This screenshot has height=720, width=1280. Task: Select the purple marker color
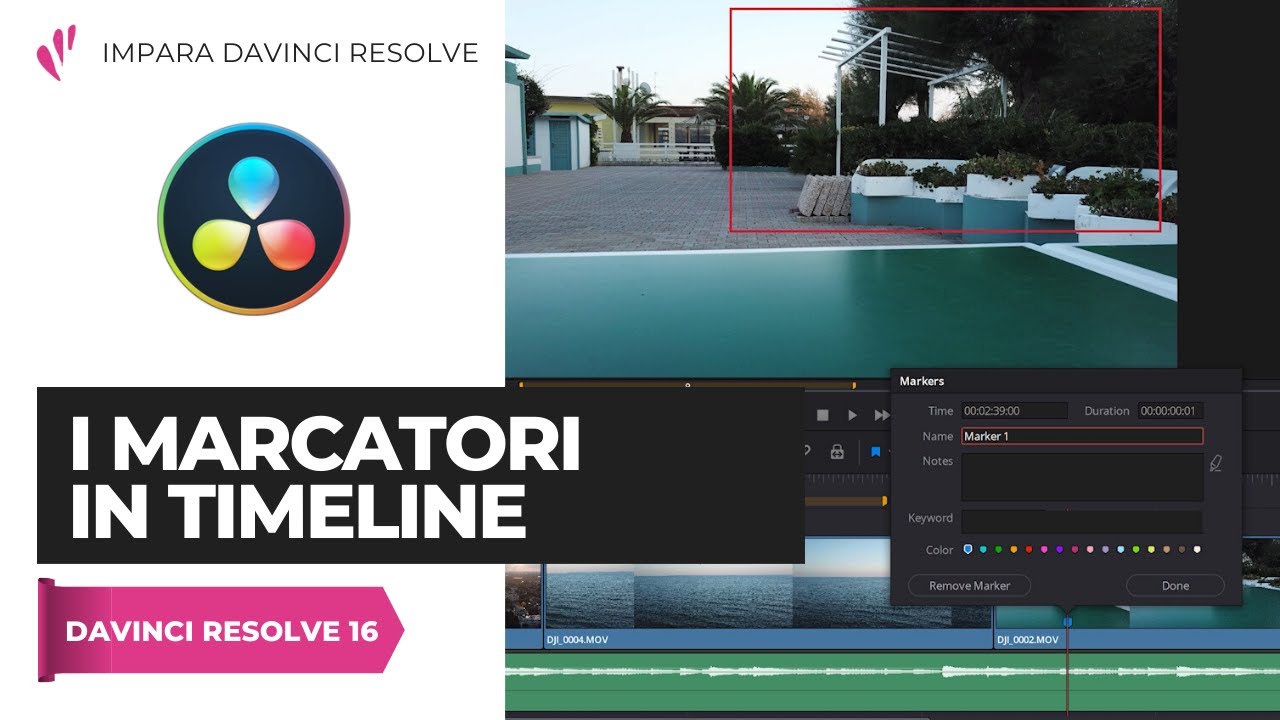[x=1059, y=549]
